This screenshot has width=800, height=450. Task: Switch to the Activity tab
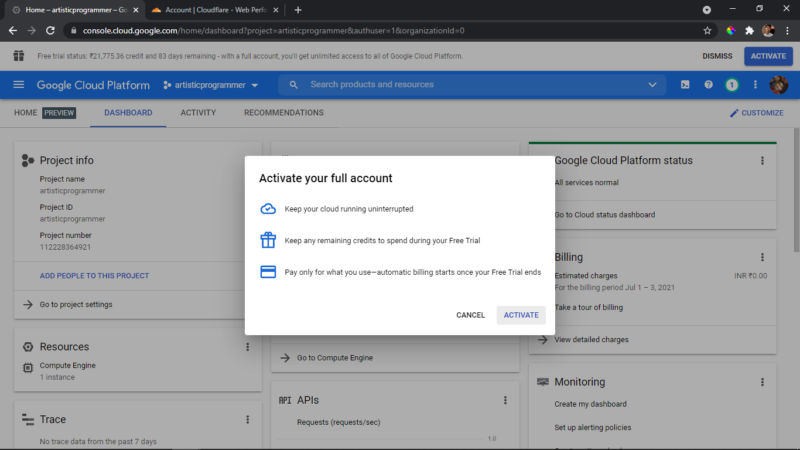(198, 113)
